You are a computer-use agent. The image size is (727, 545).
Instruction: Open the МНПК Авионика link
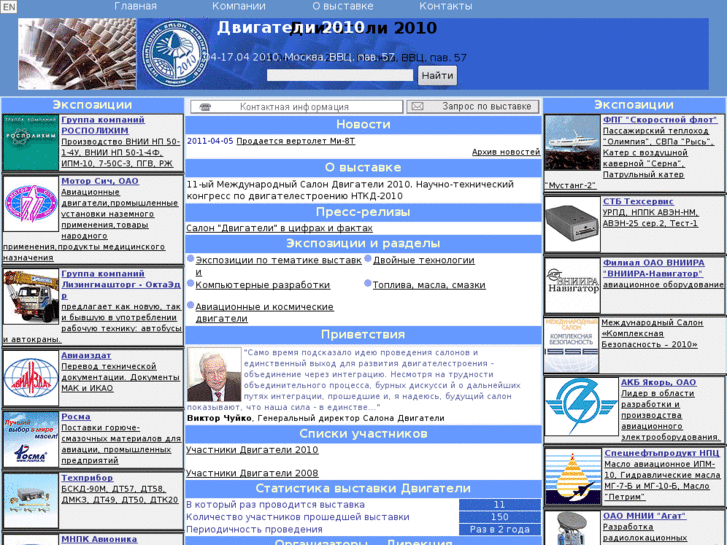[99, 539]
